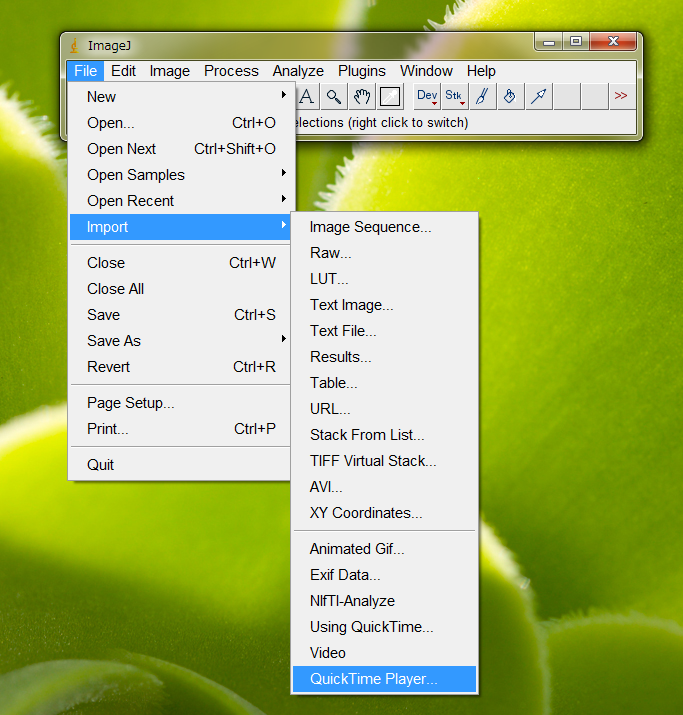This screenshot has height=715, width=683.
Task: Select Results... import option
Action: [384, 357]
